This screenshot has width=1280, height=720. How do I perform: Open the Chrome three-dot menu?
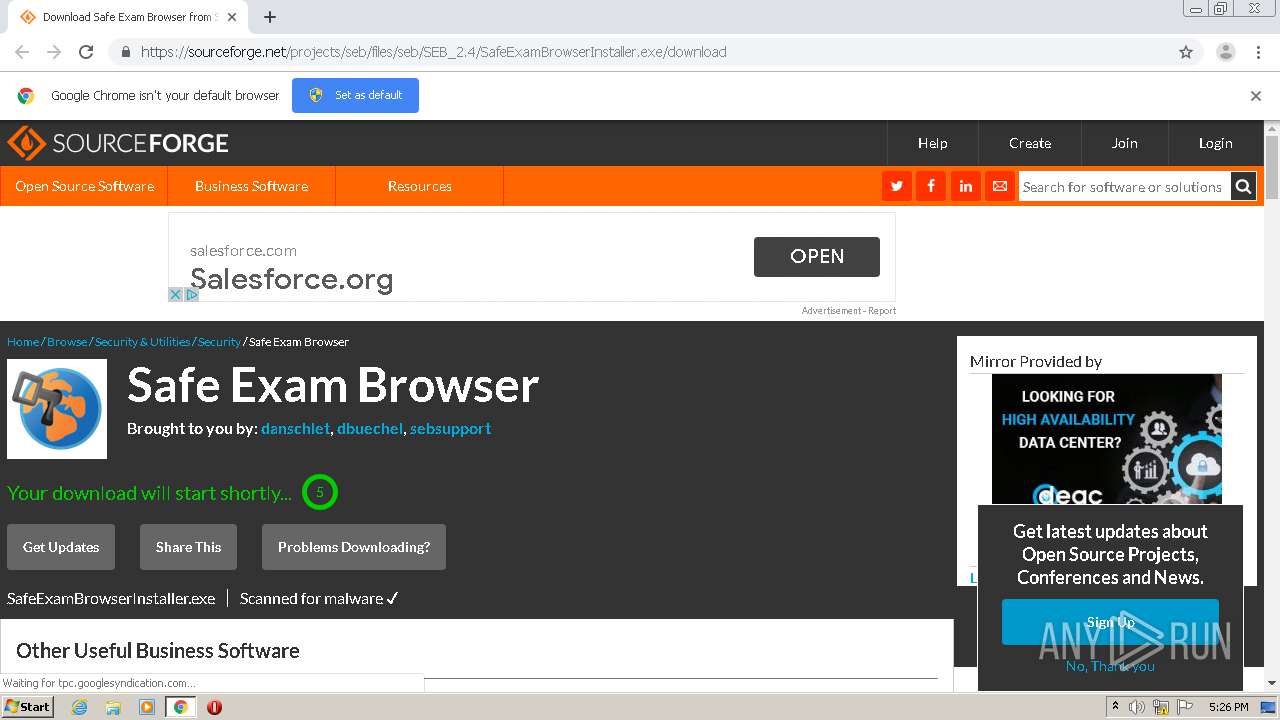point(1258,52)
